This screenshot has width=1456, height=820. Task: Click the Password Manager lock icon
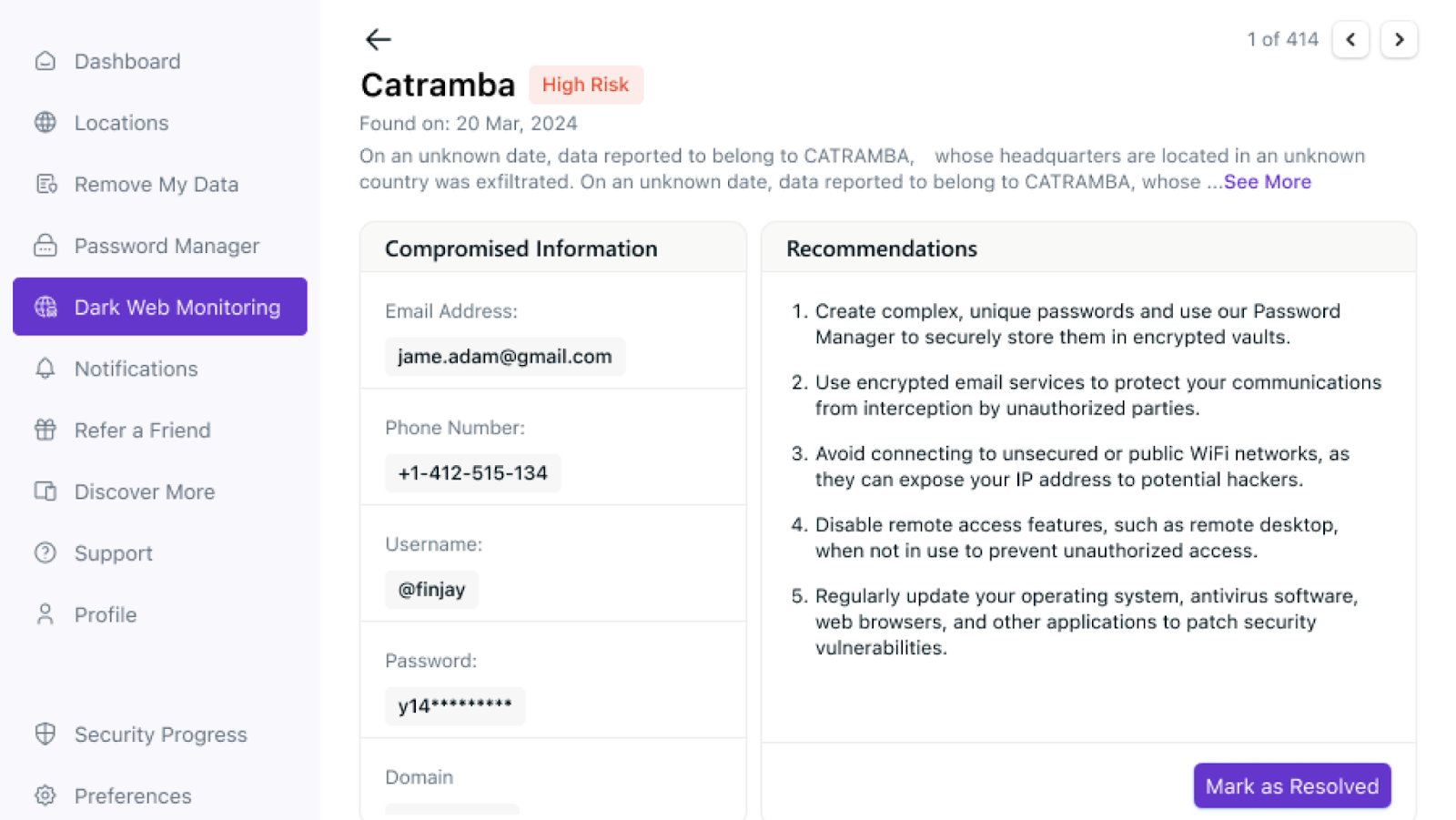coord(45,246)
